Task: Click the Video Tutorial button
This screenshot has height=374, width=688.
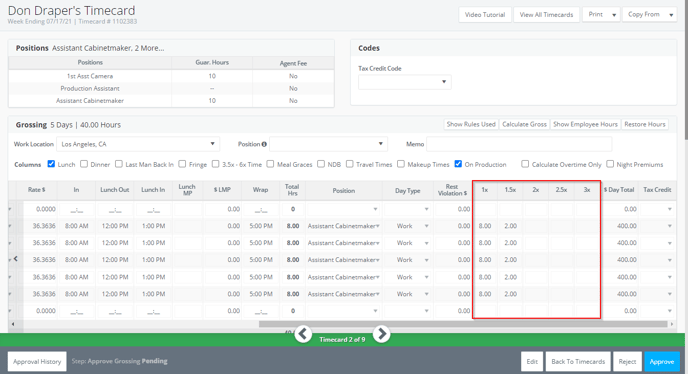Action: pyautogui.click(x=485, y=14)
